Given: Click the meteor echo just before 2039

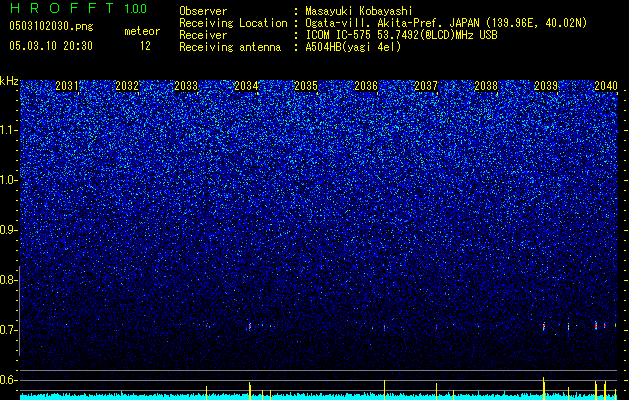Looking at the screenshot, I should pyautogui.click(x=544, y=327).
